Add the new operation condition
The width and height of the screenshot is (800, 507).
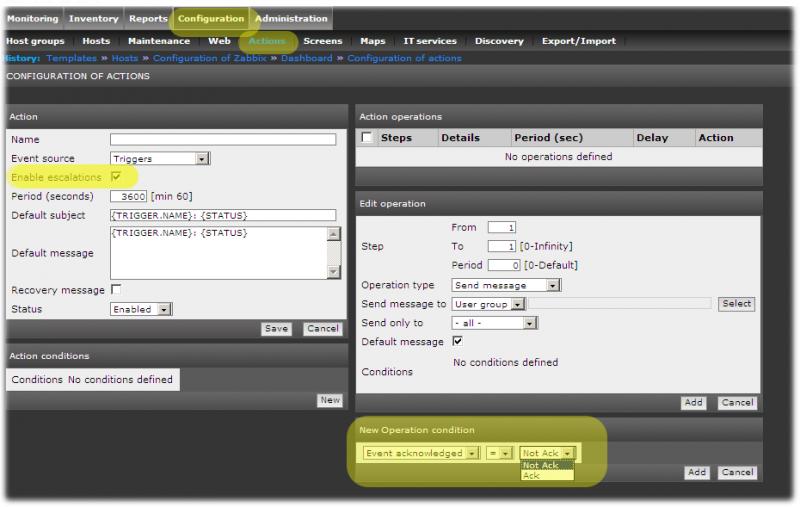pos(696,472)
